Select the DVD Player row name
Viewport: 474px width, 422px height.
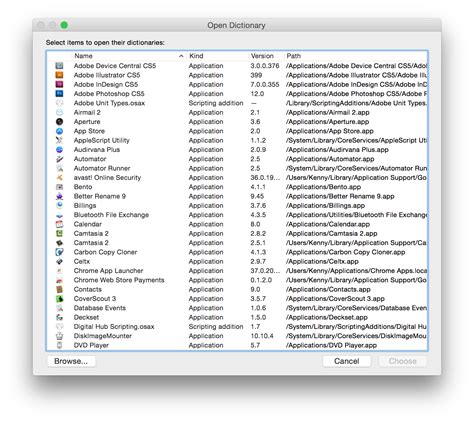pyautogui.click(x=91, y=345)
